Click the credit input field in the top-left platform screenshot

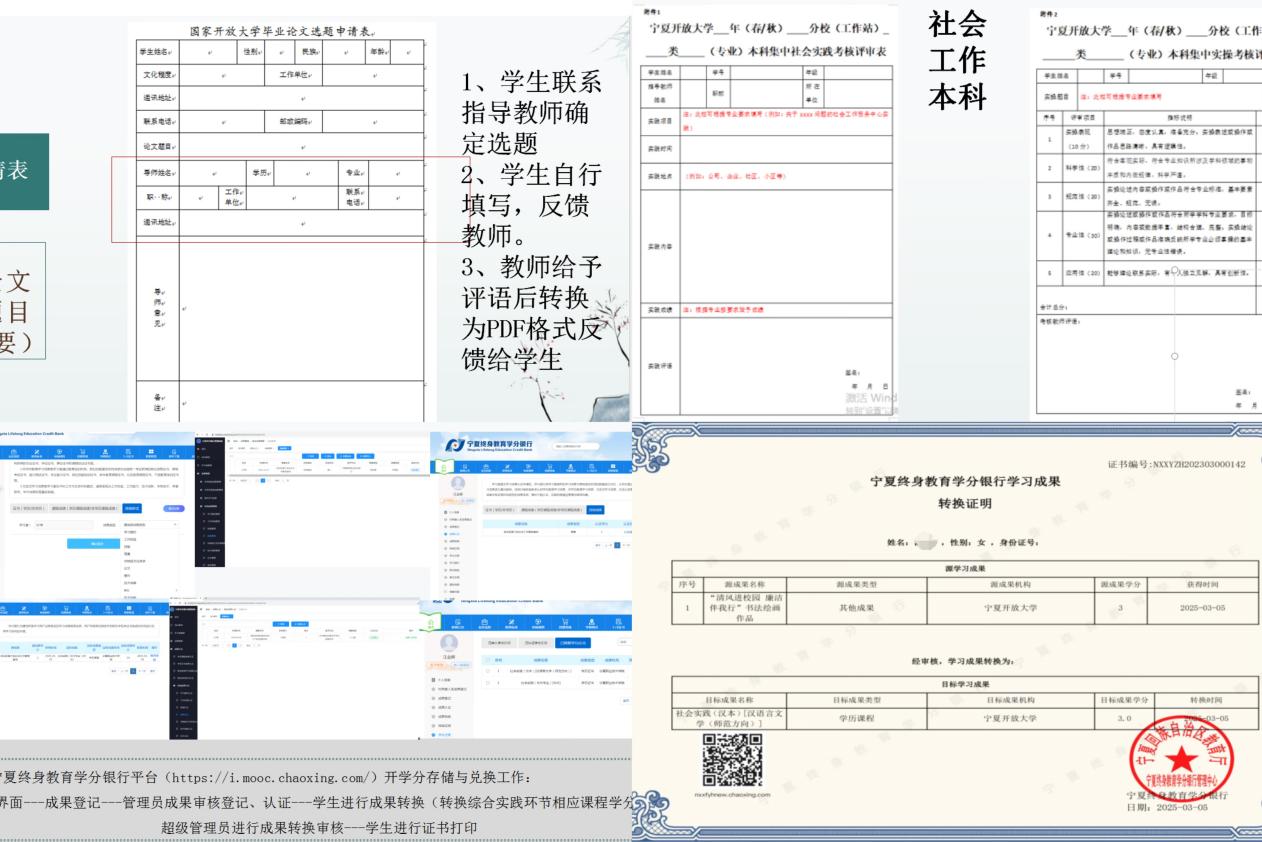[x=63, y=524]
